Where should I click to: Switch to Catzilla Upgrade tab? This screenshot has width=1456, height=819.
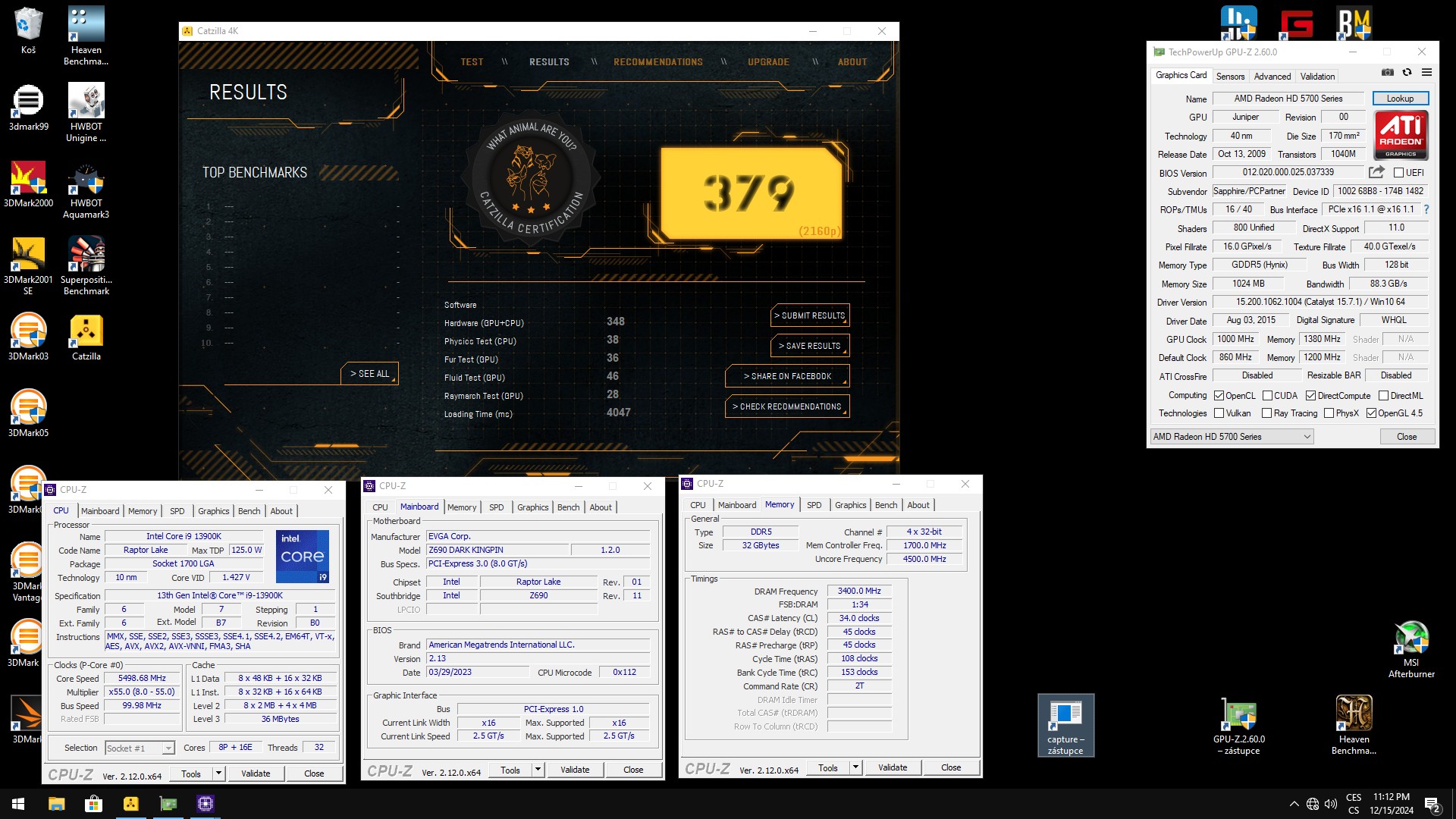768,62
